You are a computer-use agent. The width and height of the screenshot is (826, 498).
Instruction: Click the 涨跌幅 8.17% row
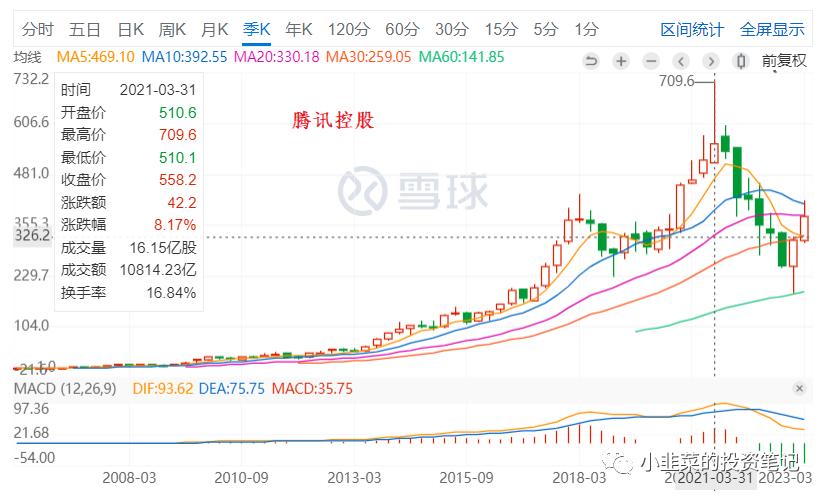(129, 224)
